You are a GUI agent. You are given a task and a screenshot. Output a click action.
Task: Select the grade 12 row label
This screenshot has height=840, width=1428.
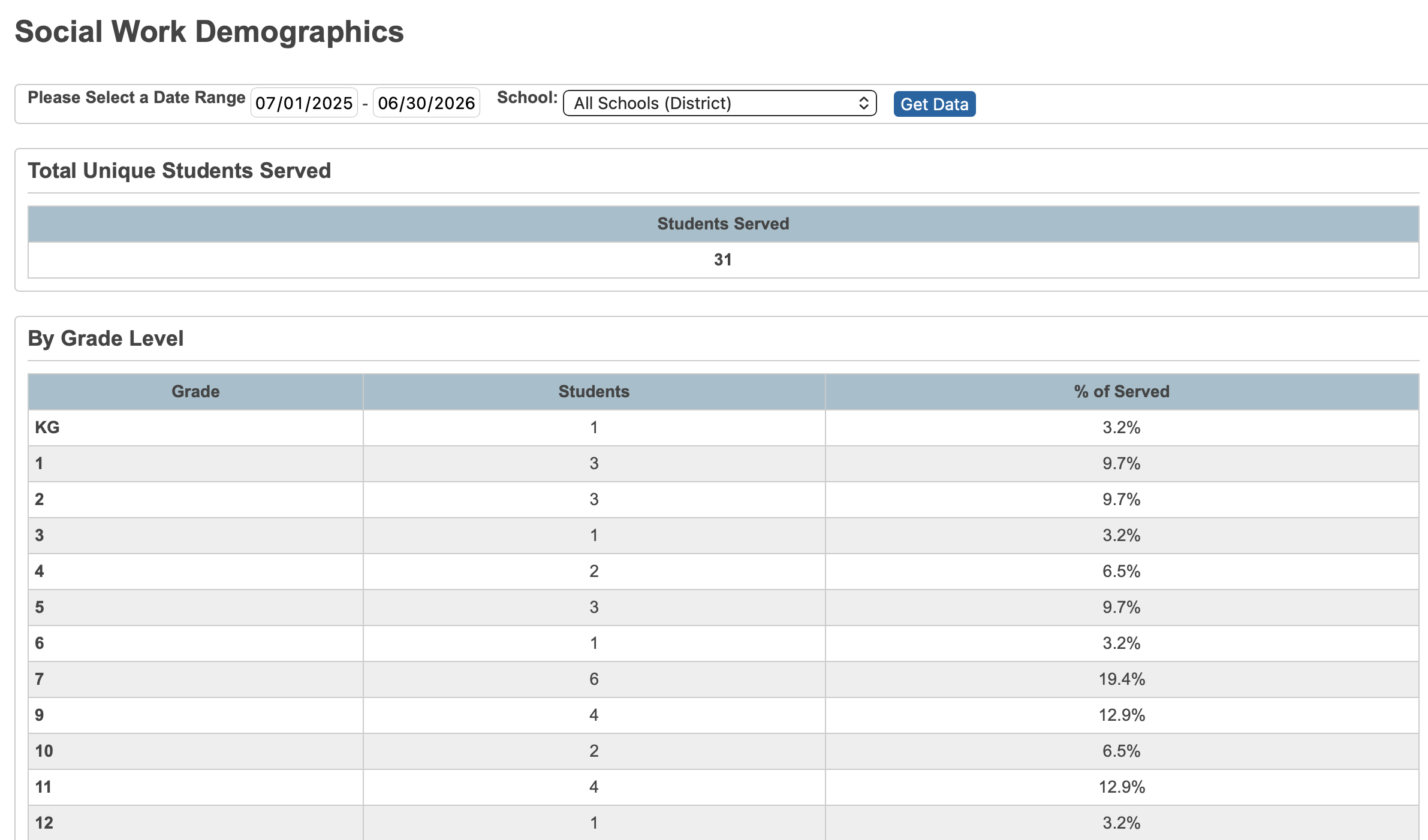(44, 823)
